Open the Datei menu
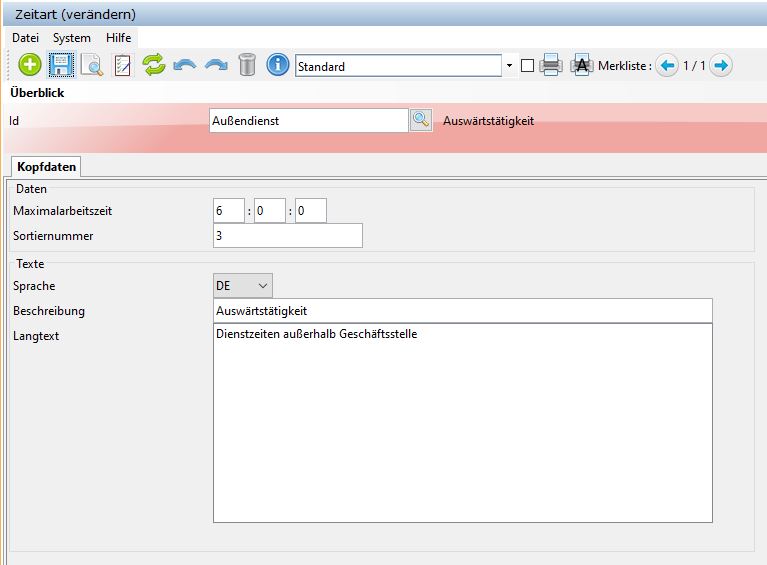 point(26,37)
